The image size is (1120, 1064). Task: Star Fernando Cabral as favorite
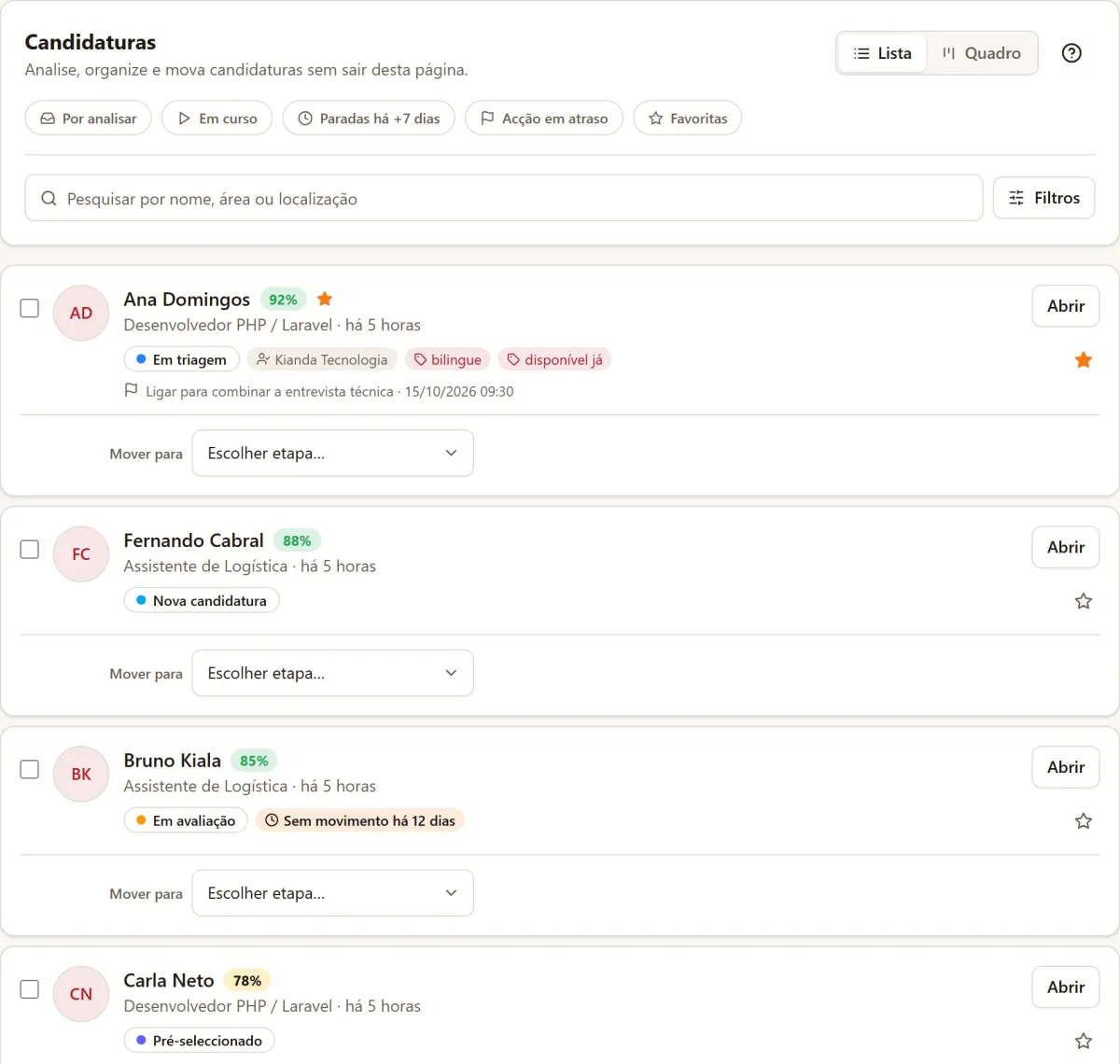[x=1084, y=601]
